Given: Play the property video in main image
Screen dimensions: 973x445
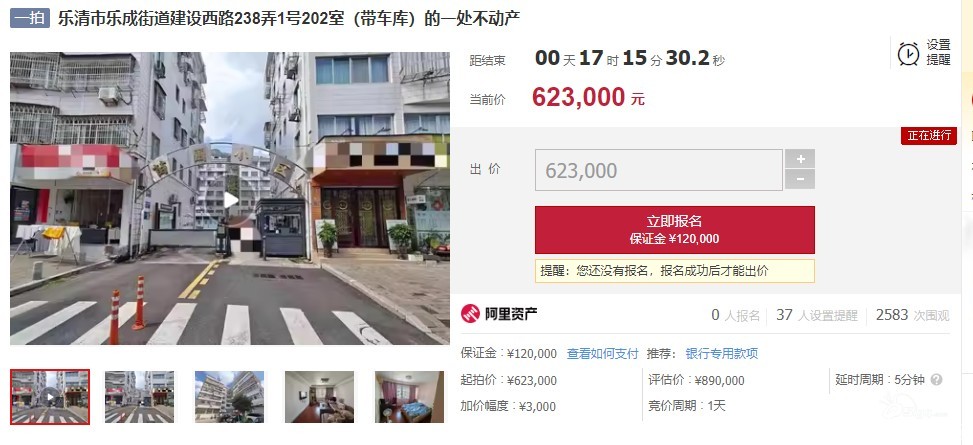Looking at the screenshot, I should [x=230, y=200].
